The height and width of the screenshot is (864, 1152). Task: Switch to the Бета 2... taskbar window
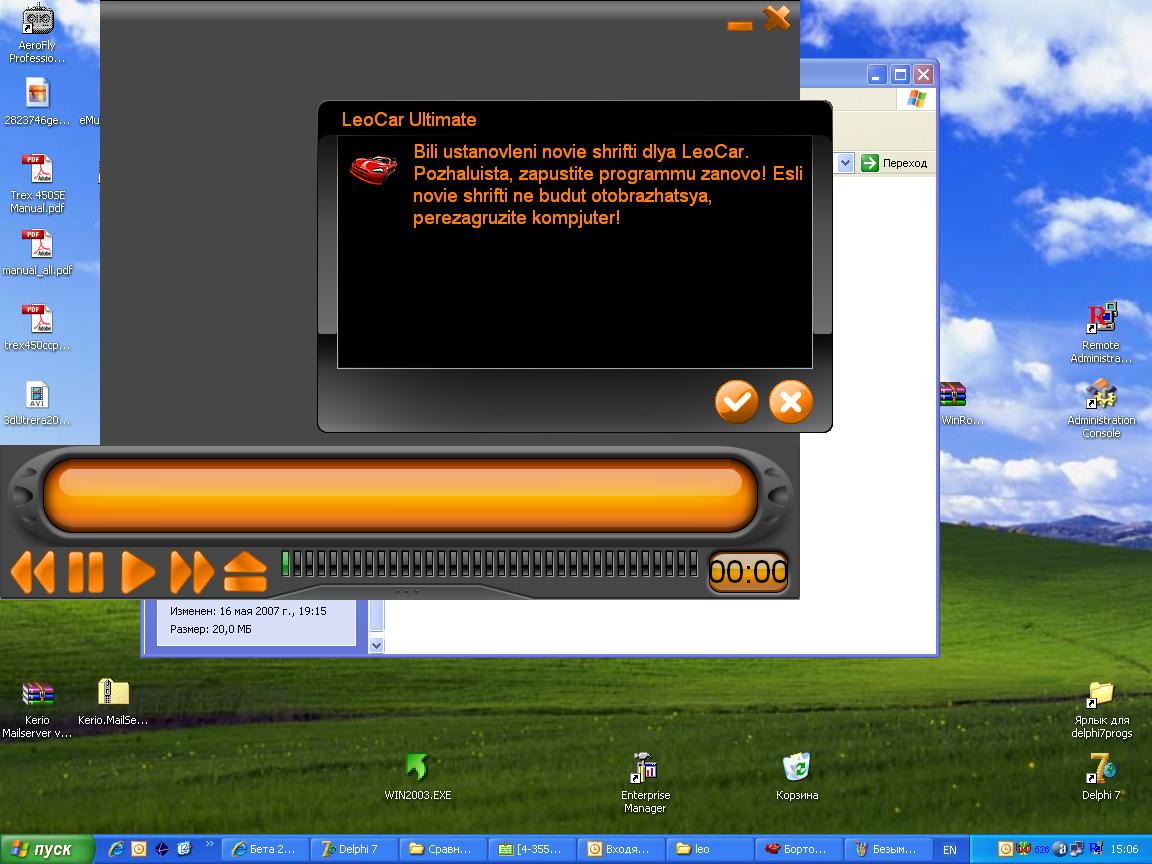[x=264, y=849]
